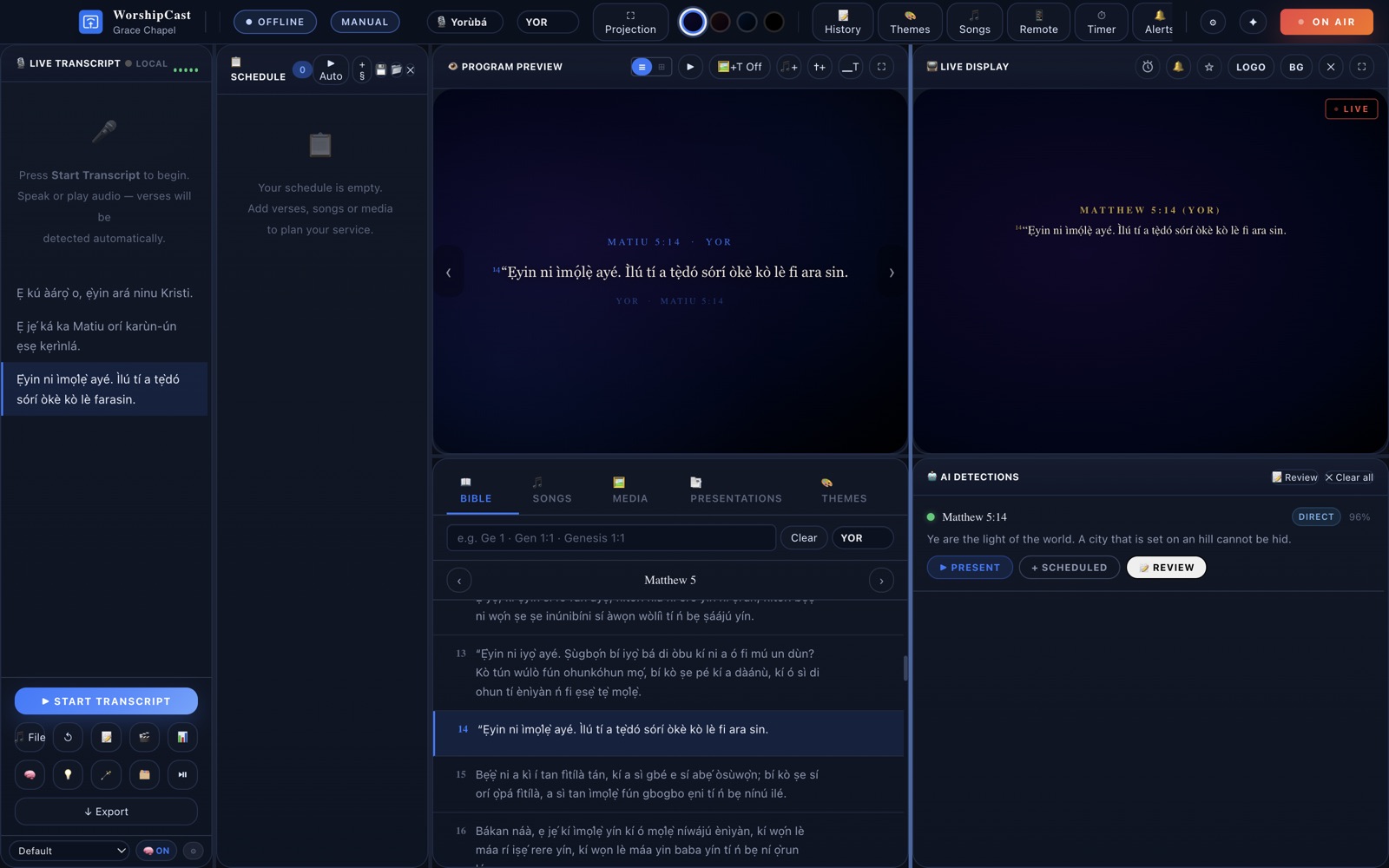Select the blue-ringed color theme swatch

coord(693,22)
